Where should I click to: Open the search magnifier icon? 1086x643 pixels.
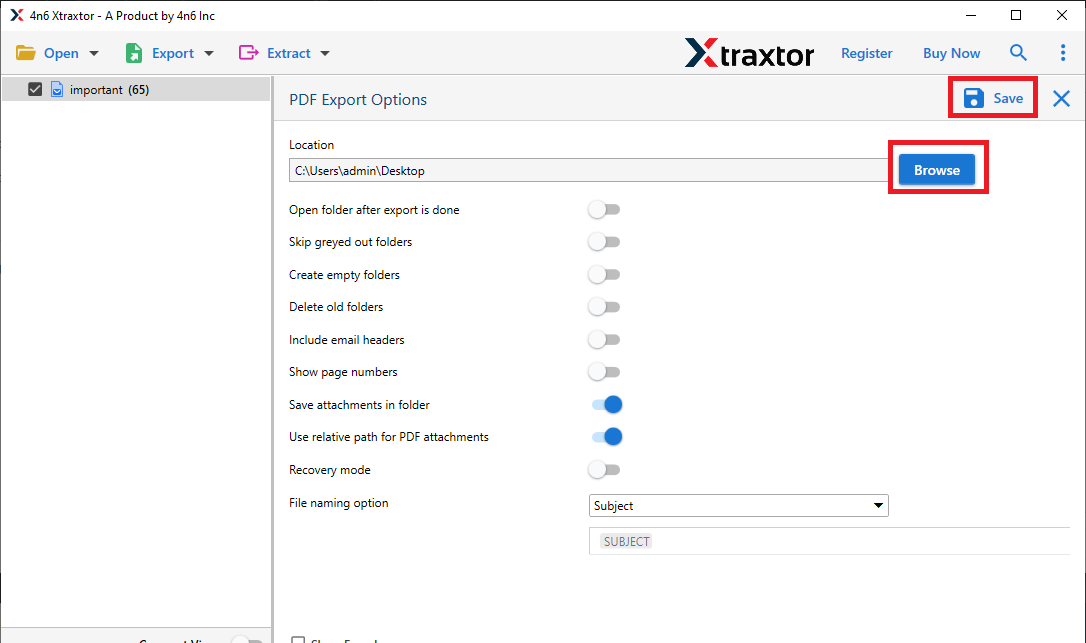pos(1017,53)
